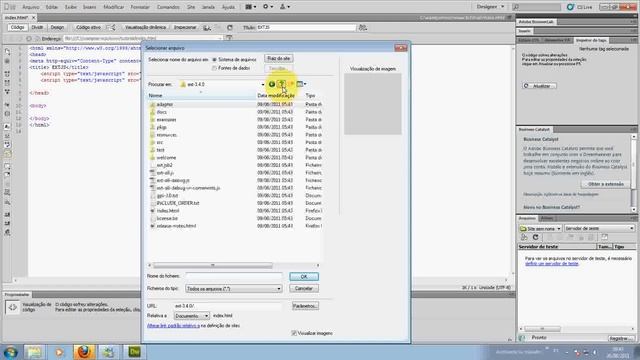Image resolution: width=640 pixels, height=360 pixels.
Task: Open the Servidor de teste dropdown
Action: 599,229
